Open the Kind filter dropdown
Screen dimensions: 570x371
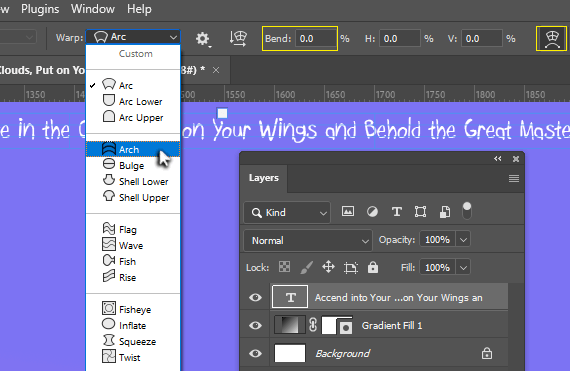287,212
